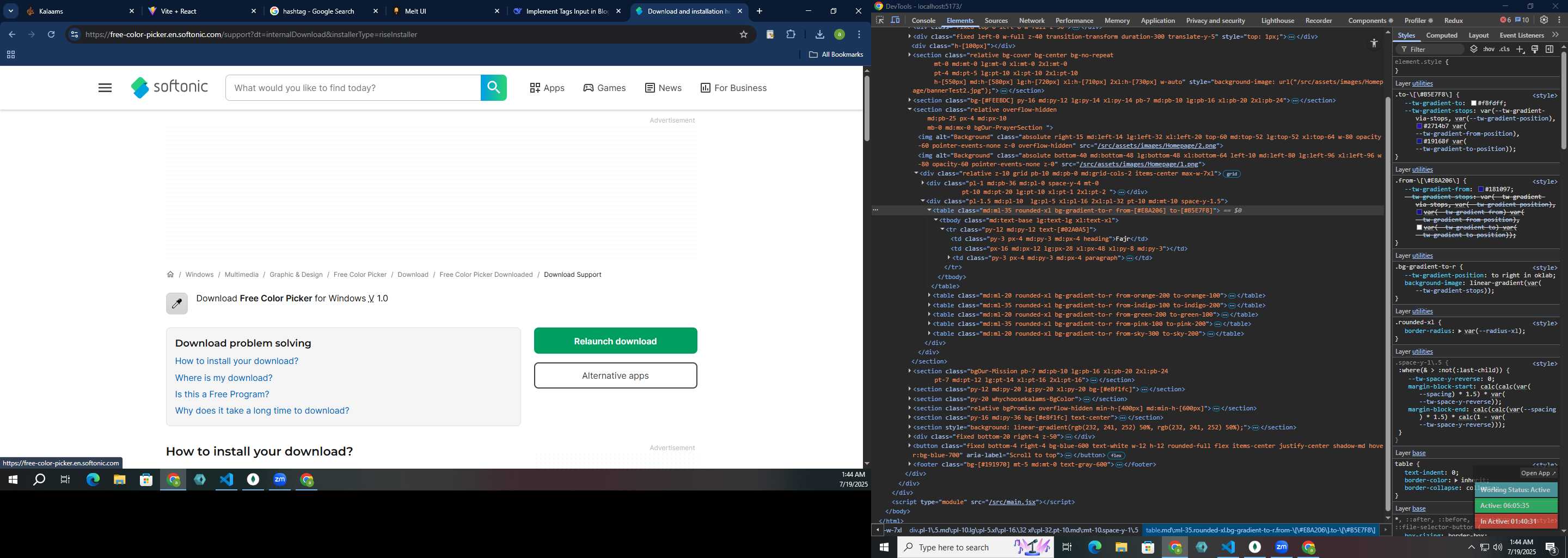Open the Console tab in DevTools
Screen dimensions: 1568x558
pos(923,21)
